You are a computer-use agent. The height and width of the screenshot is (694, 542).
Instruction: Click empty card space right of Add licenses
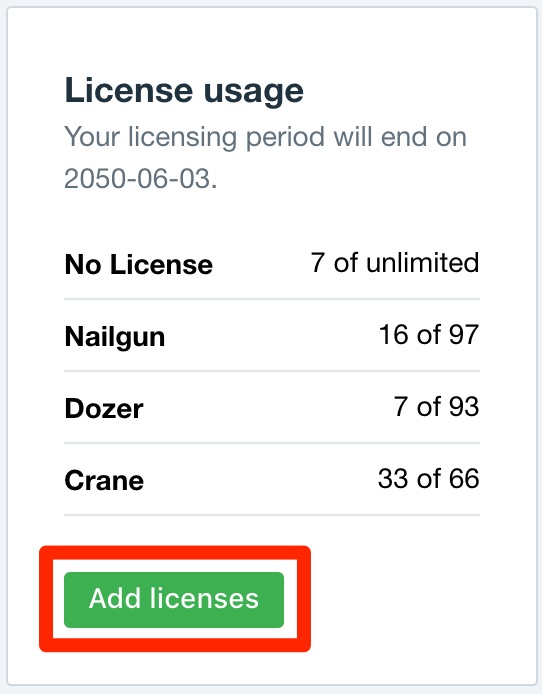pyautogui.click(x=416, y=599)
